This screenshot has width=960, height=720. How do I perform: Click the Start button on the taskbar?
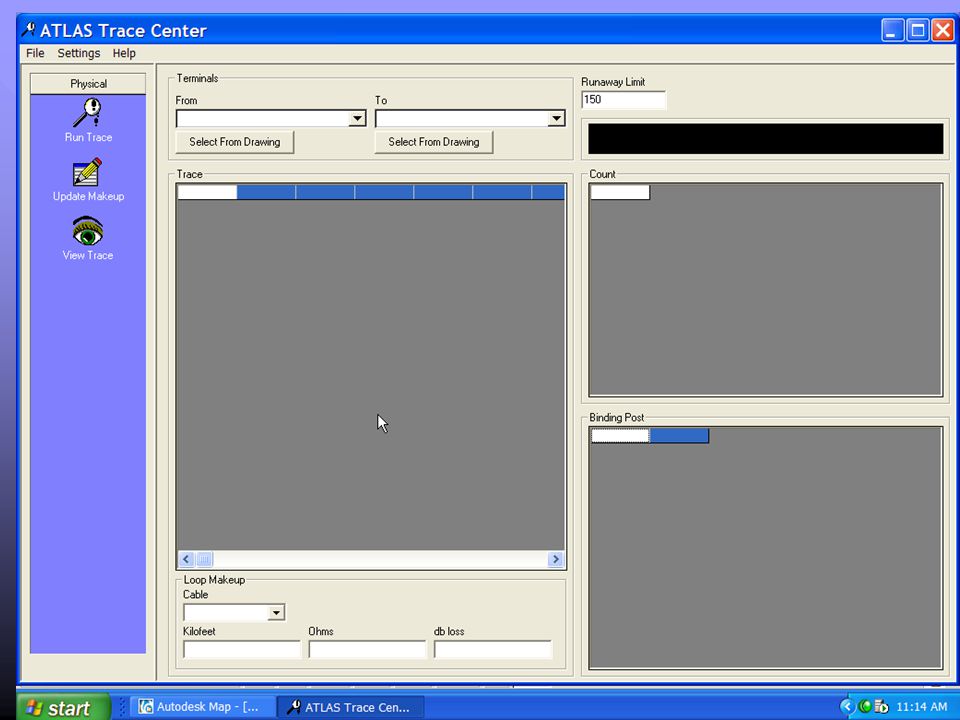pos(64,708)
